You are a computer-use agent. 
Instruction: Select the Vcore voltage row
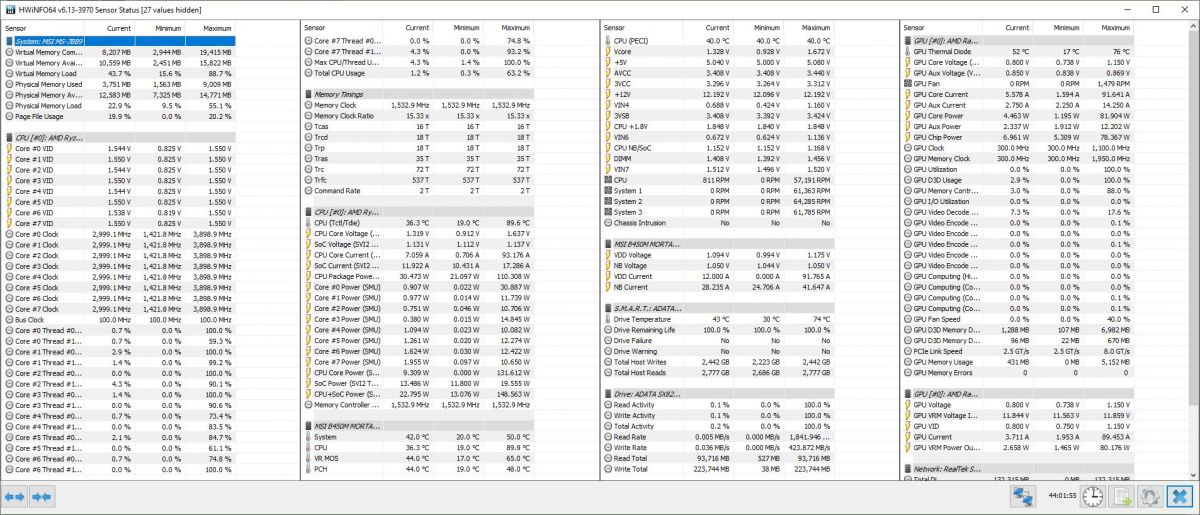[x=719, y=51]
